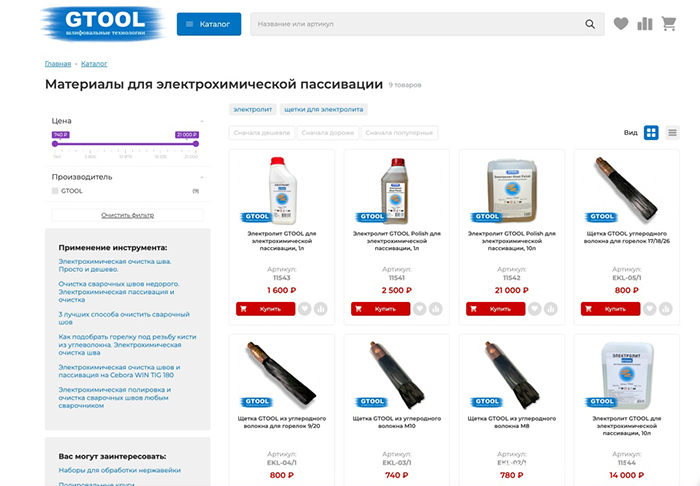The height and width of the screenshot is (486, 700).
Task: Open the shopping cart in header
Action: click(x=669, y=24)
